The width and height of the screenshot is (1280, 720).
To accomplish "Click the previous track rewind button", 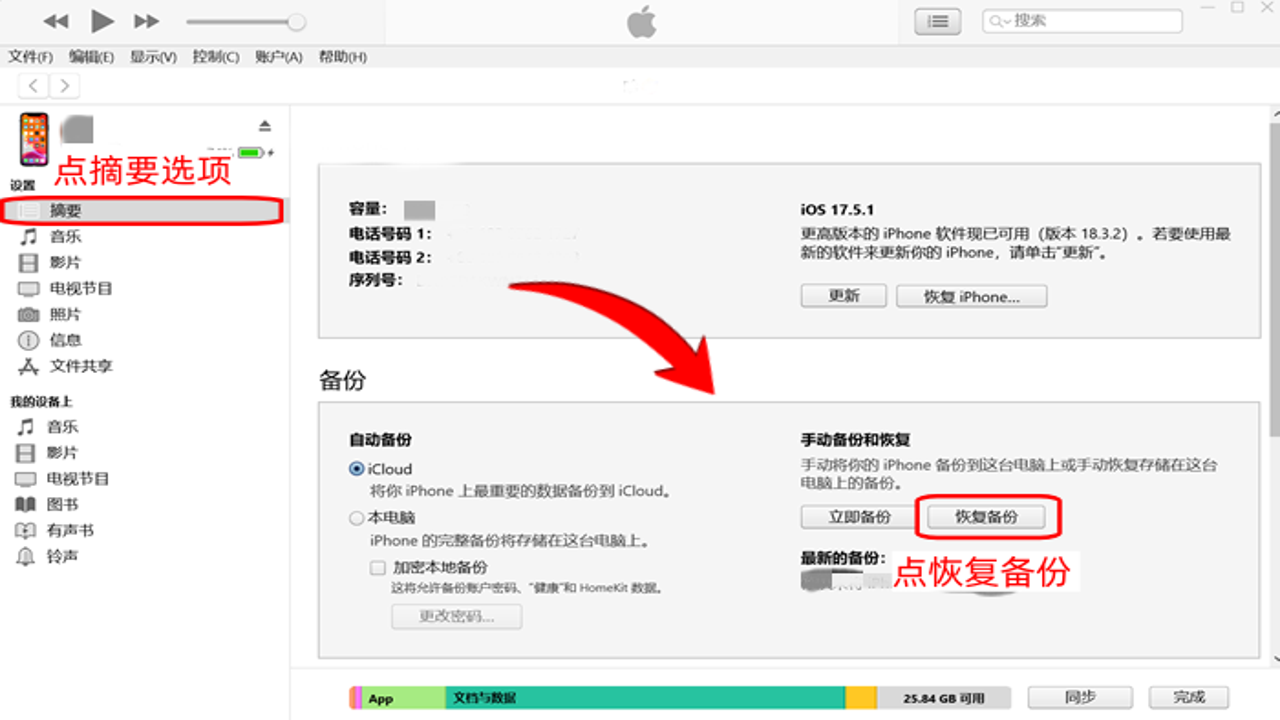I will (56, 21).
